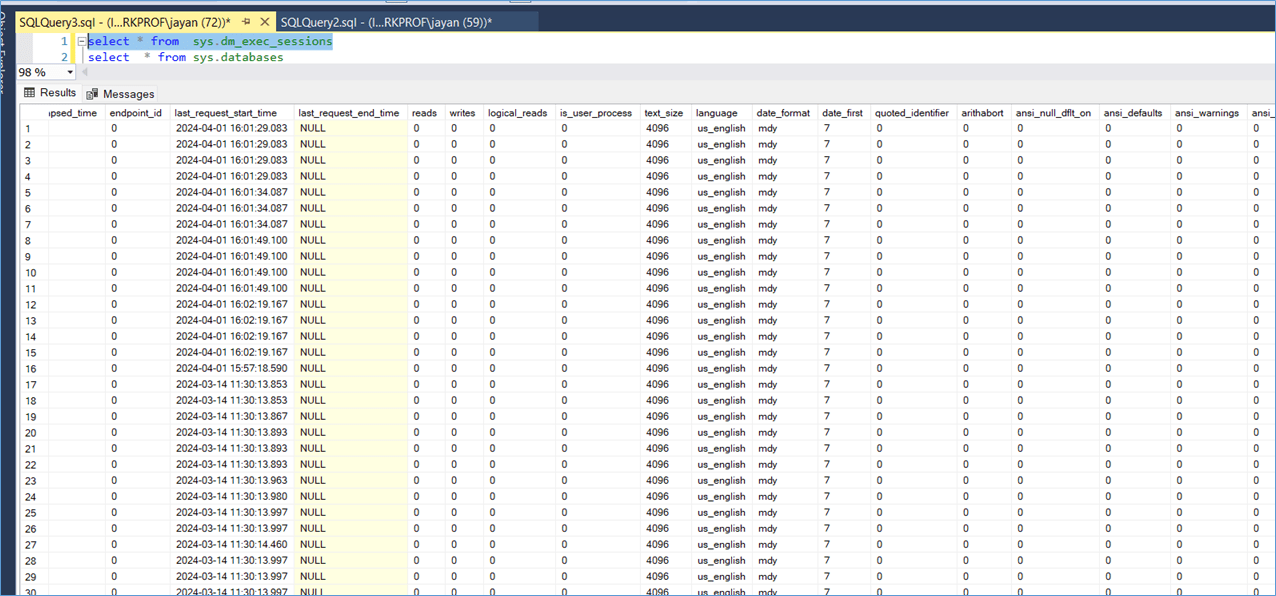Click the 2024-04-01 15:57:18.590 cell
Screen dimensions: 1276x596
(231, 368)
